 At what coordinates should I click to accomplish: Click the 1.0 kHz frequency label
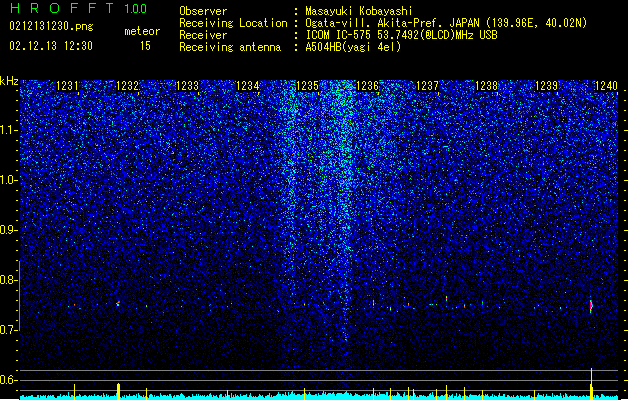9,180
